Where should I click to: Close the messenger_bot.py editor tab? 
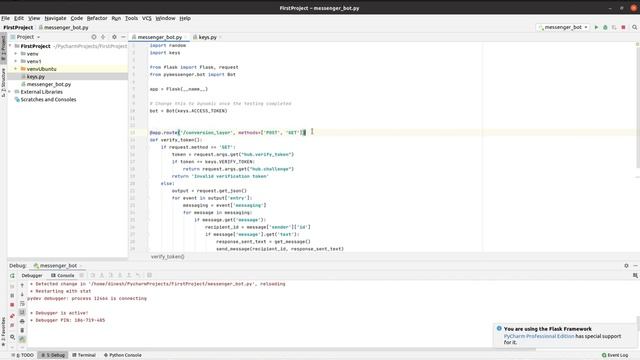pos(186,37)
